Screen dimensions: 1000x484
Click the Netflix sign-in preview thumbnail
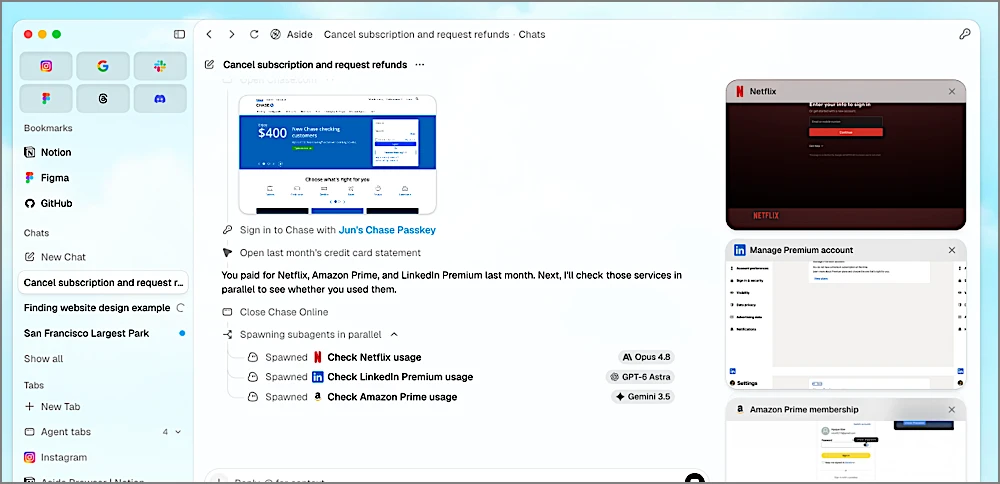[x=846, y=165]
